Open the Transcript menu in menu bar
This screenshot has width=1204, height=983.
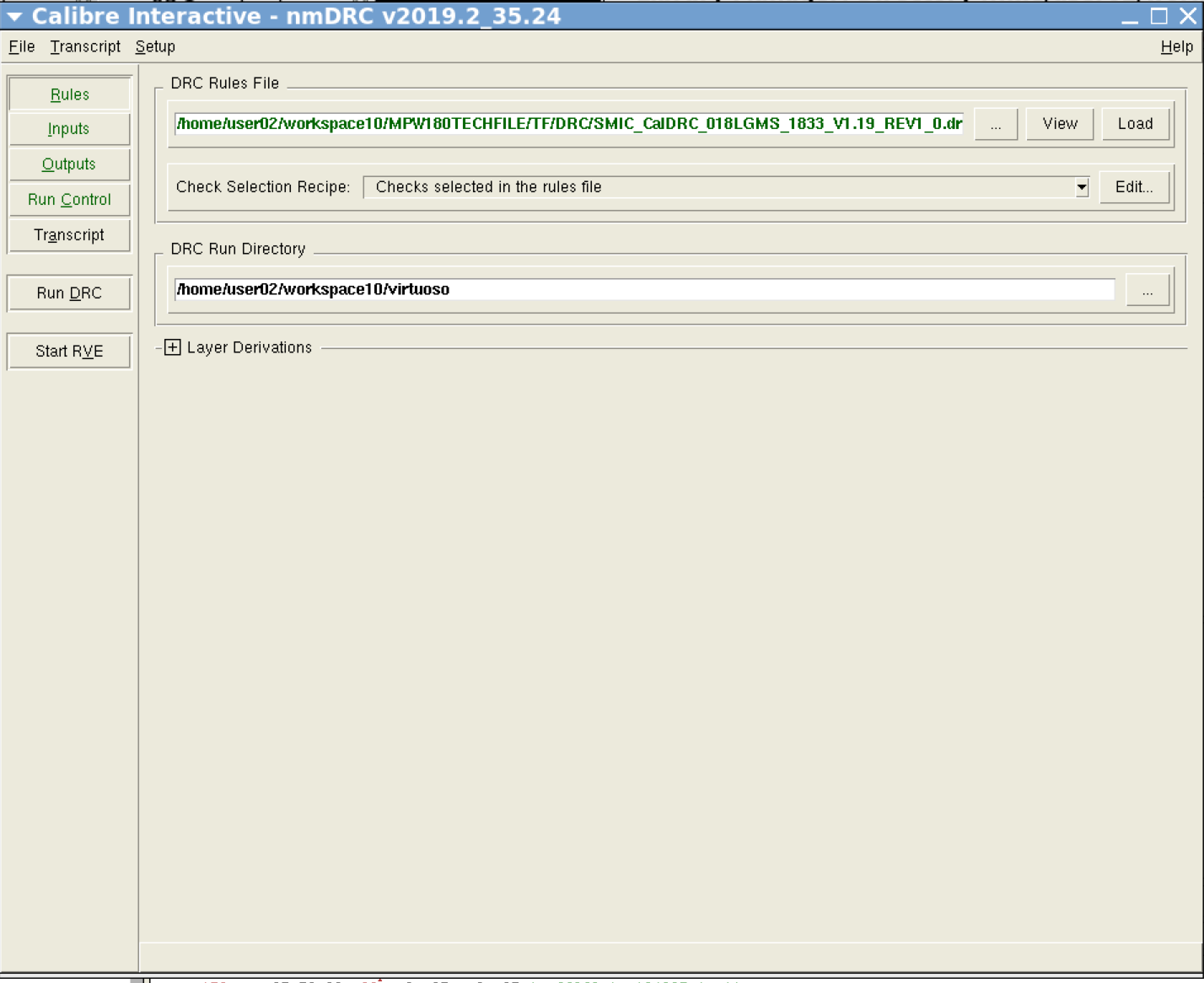(85, 47)
